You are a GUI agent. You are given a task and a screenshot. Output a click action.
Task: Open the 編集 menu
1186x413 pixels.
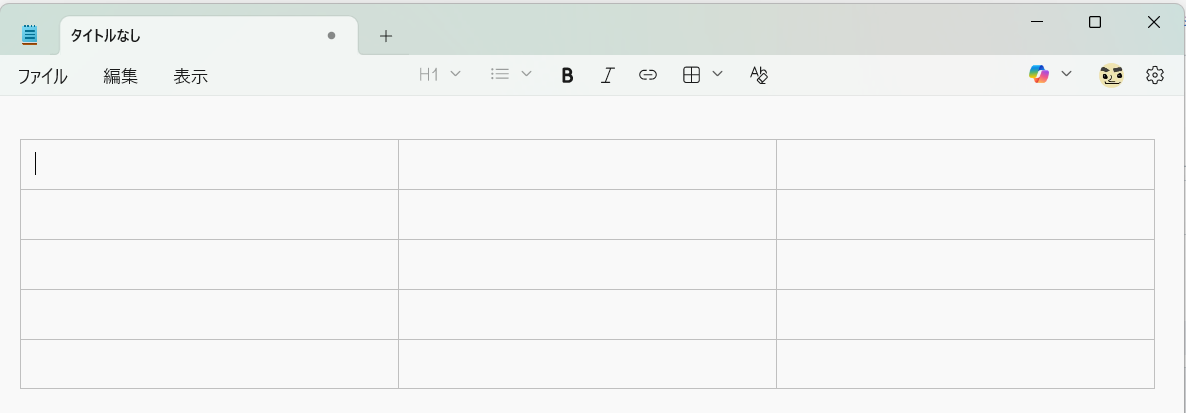[120, 76]
